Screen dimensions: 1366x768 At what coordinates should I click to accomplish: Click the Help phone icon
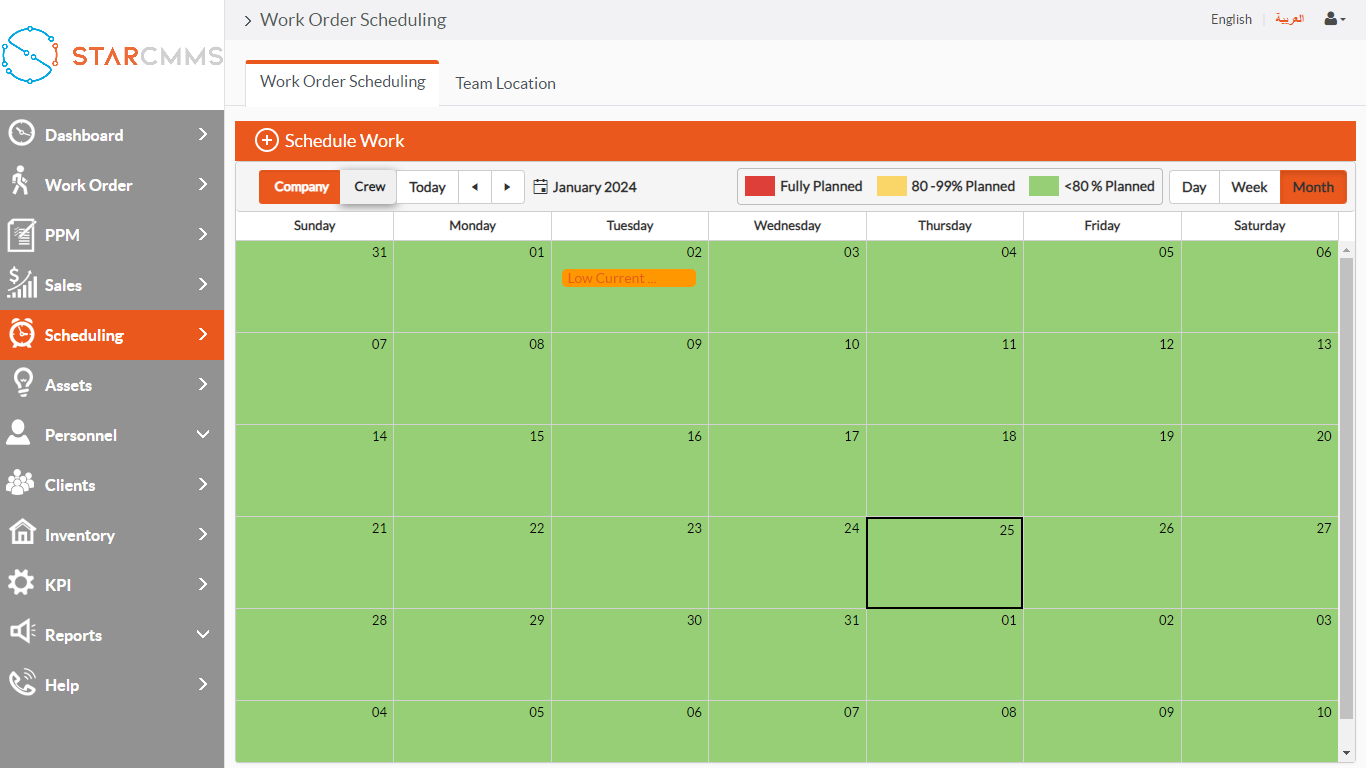pyautogui.click(x=21, y=684)
